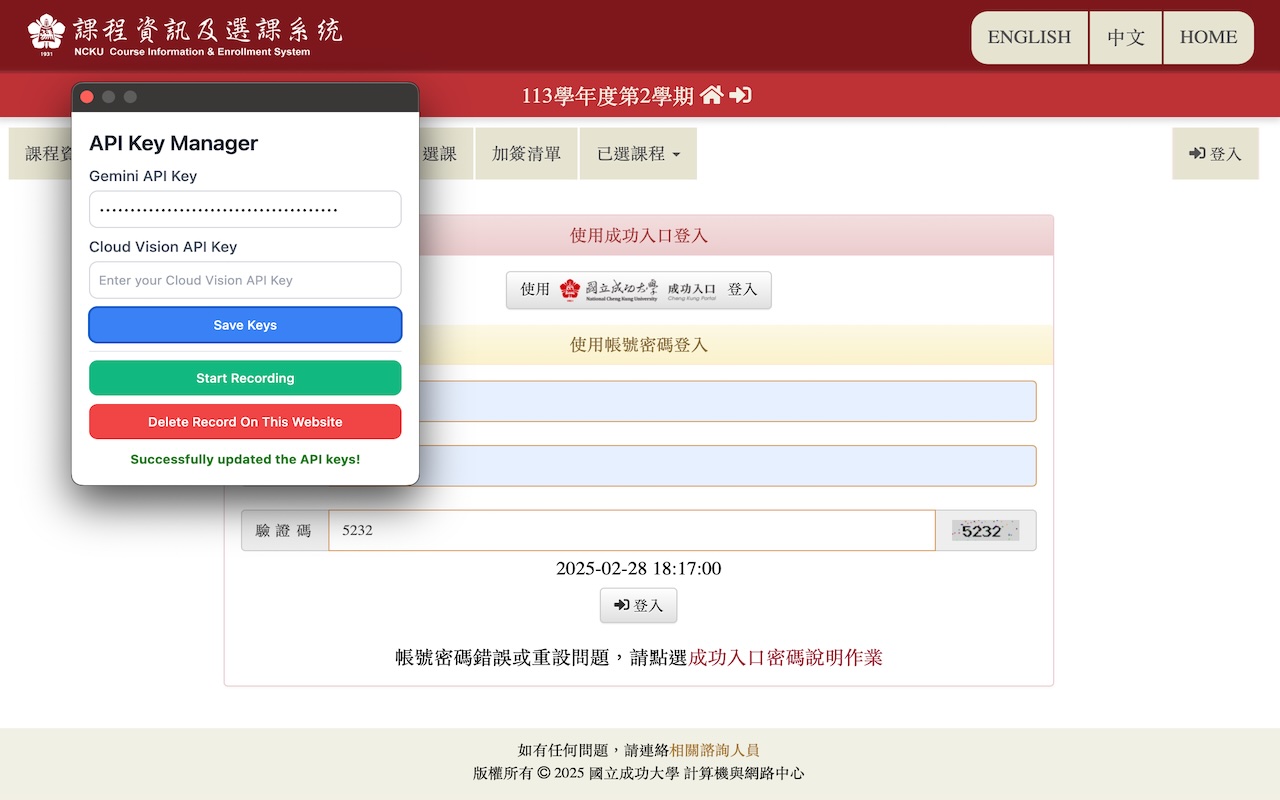Screen dimensions: 1280x800
Task: Open the 選課 tab
Action: click(x=444, y=153)
